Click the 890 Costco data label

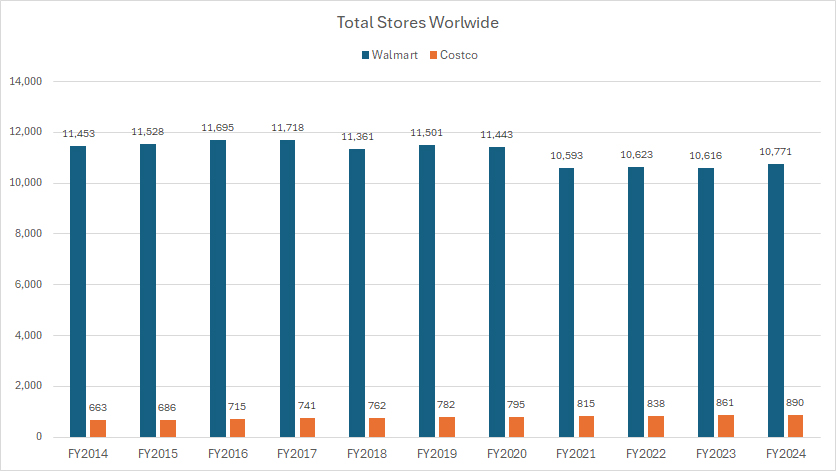[x=795, y=403]
